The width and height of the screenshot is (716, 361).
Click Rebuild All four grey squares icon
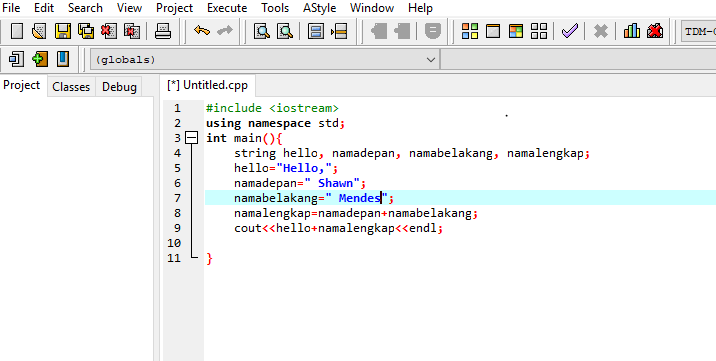click(x=539, y=31)
